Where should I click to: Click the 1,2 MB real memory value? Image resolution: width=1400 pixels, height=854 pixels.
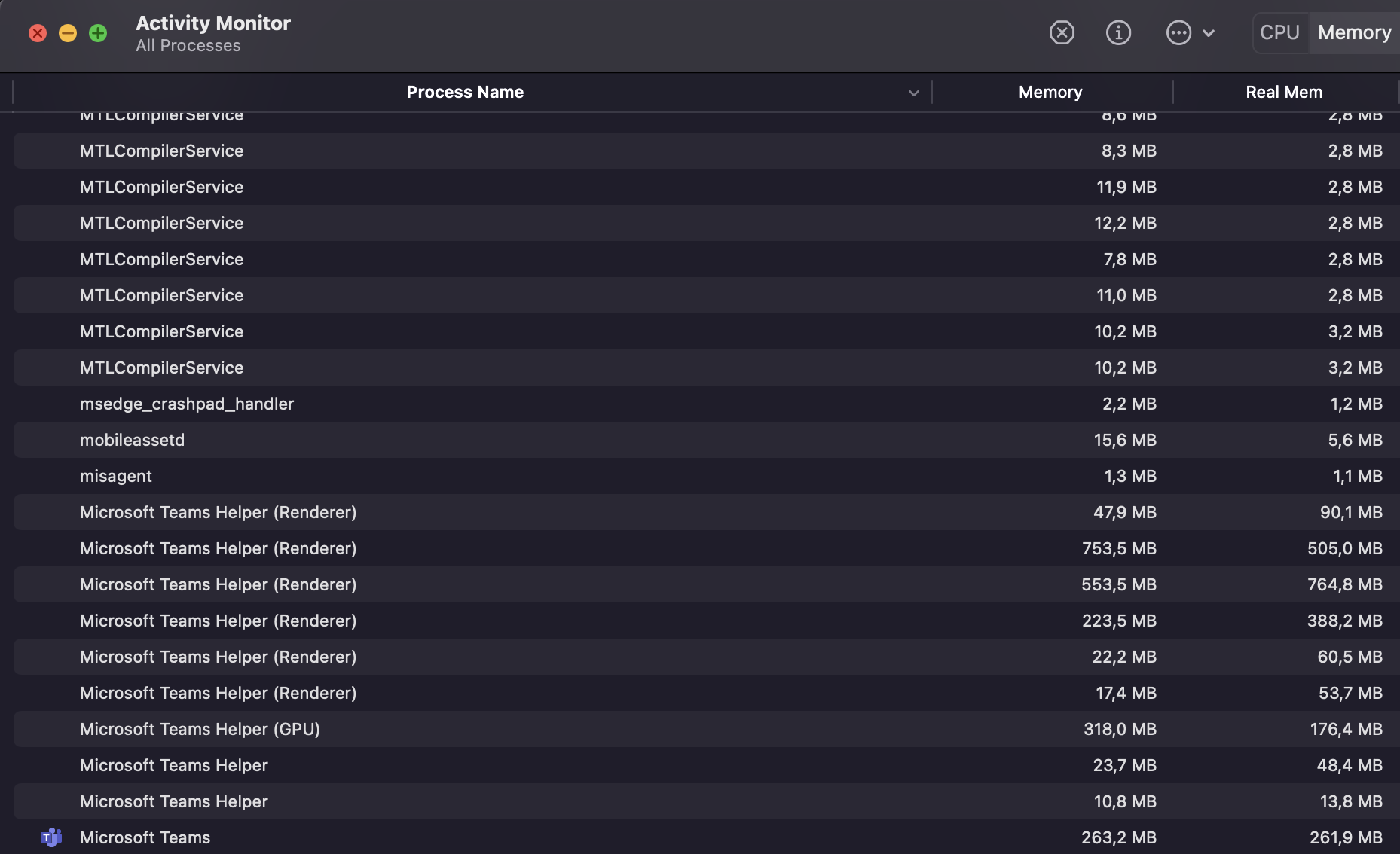click(1356, 404)
